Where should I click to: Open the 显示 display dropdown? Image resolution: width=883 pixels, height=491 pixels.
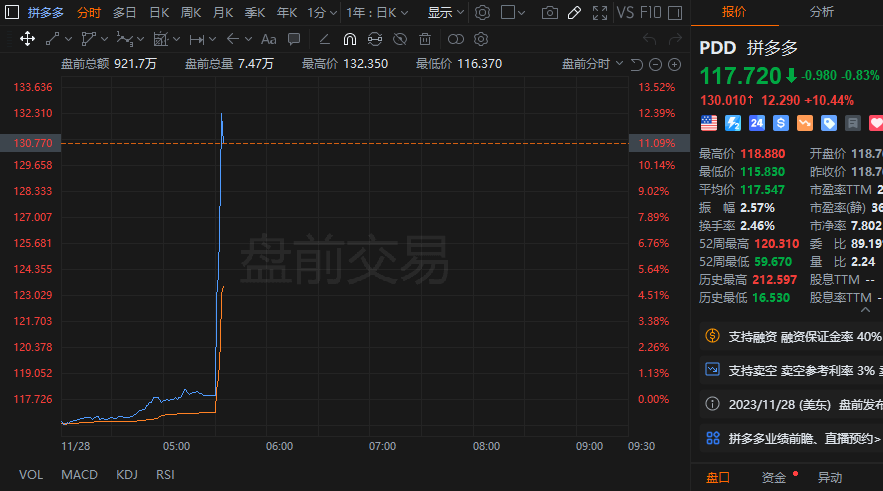(445, 13)
